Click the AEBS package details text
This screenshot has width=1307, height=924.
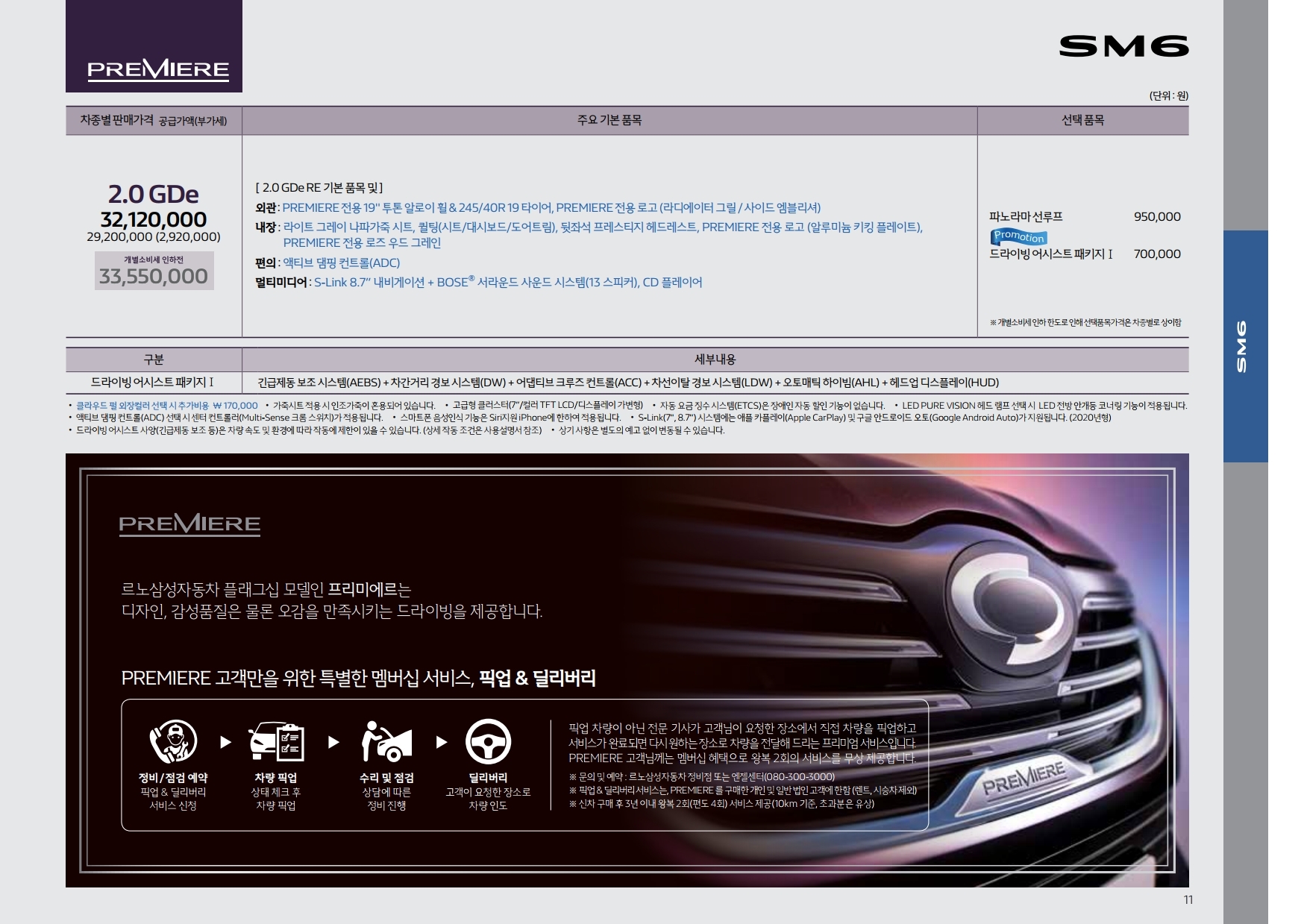pyautogui.click(x=628, y=383)
